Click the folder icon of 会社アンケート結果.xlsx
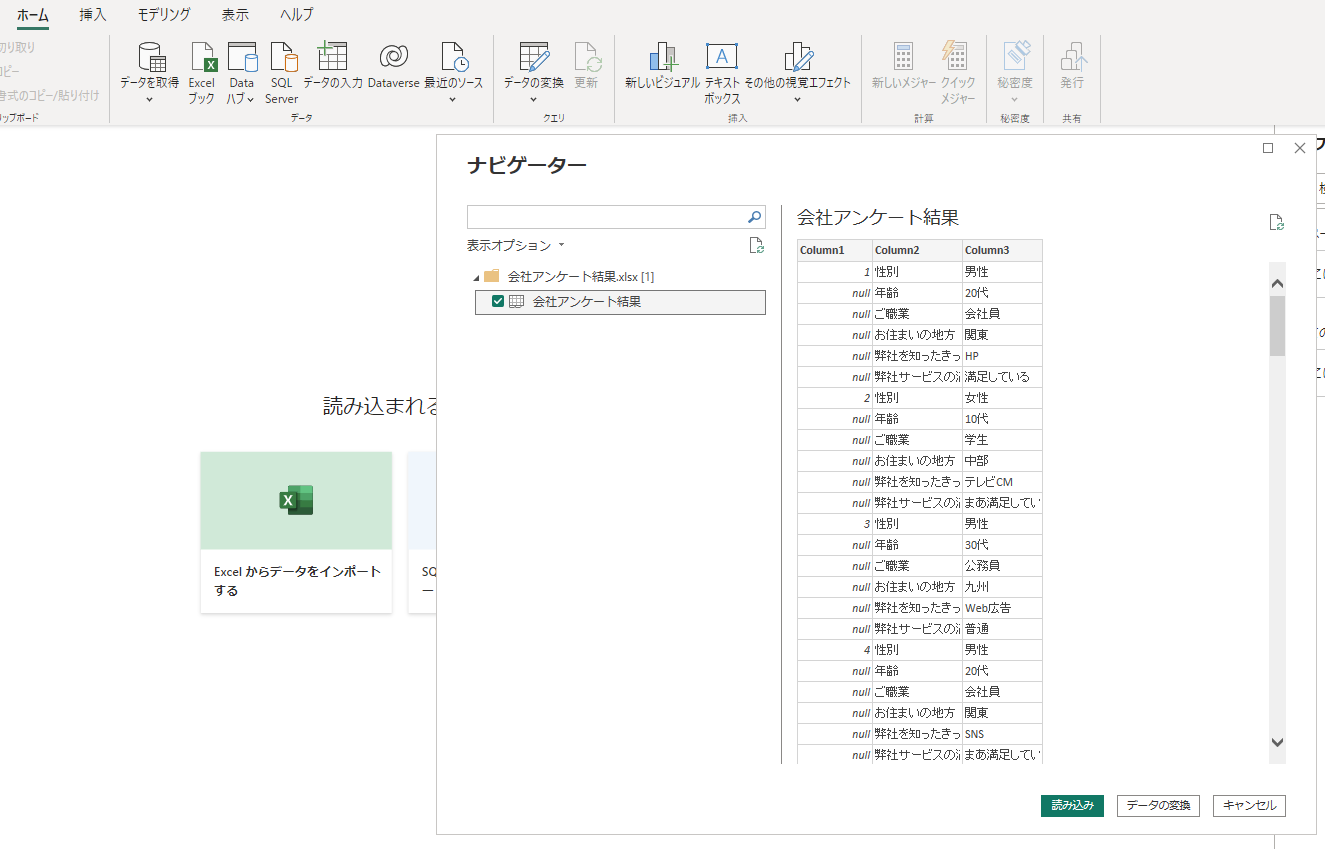Viewport: 1325px width, 849px height. pos(491,276)
